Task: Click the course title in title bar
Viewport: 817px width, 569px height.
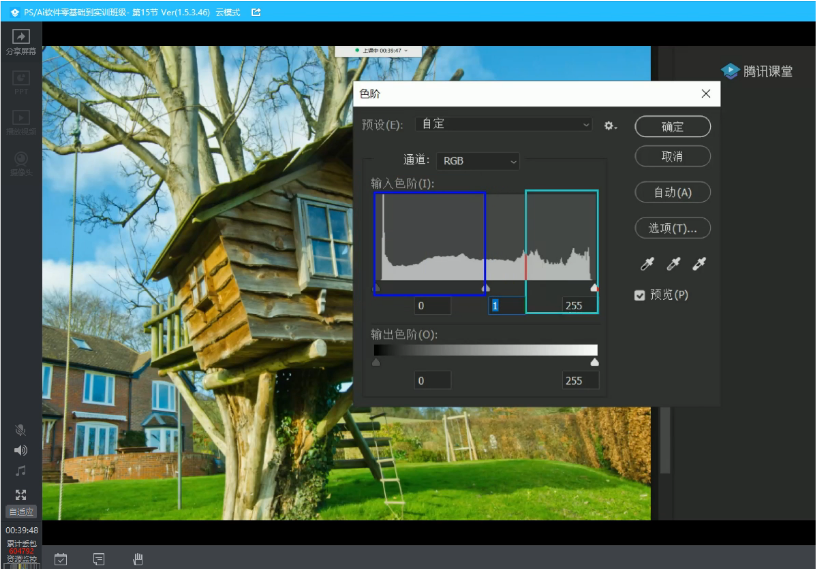Action: [117, 12]
